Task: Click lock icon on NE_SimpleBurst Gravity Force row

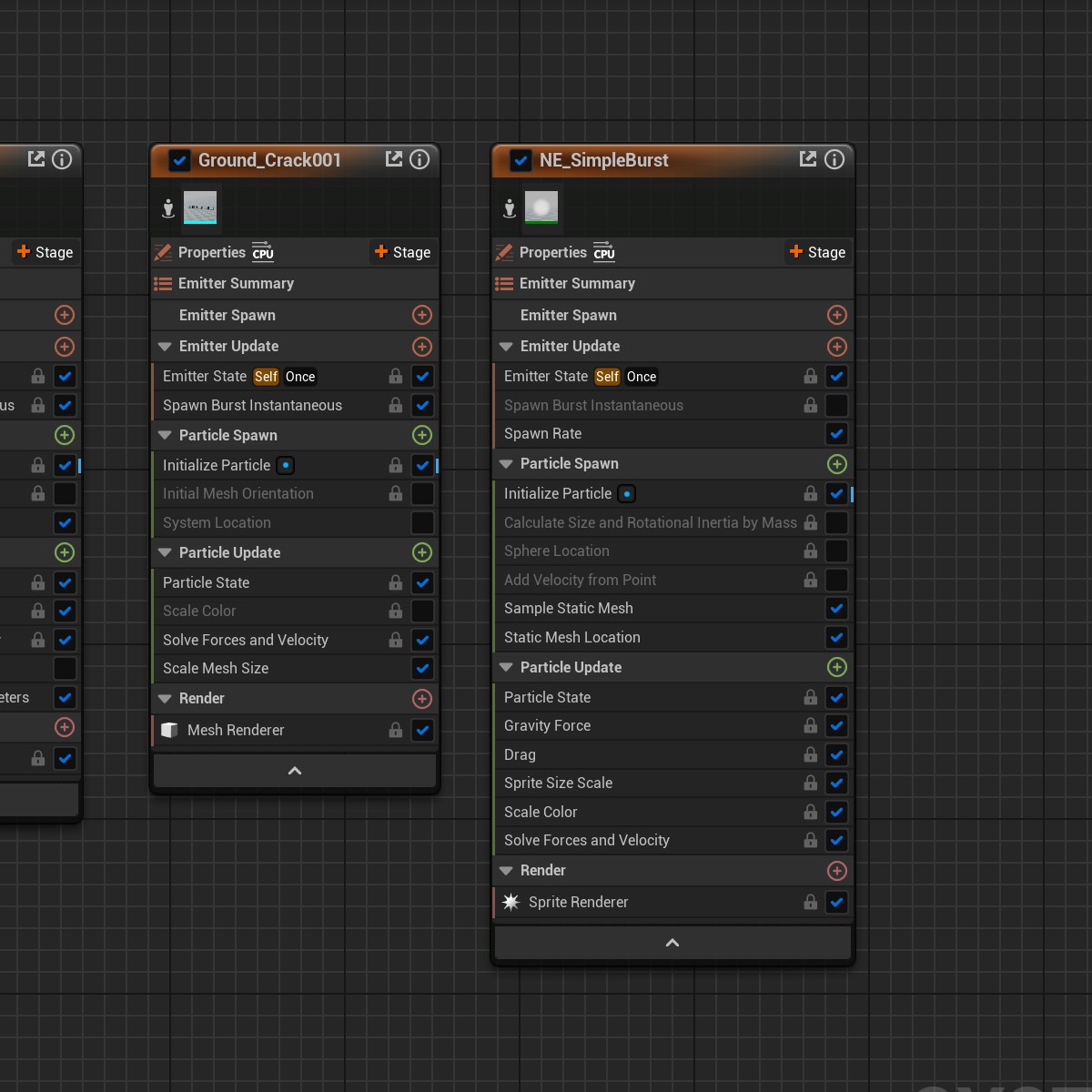Action: (x=810, y=725)
